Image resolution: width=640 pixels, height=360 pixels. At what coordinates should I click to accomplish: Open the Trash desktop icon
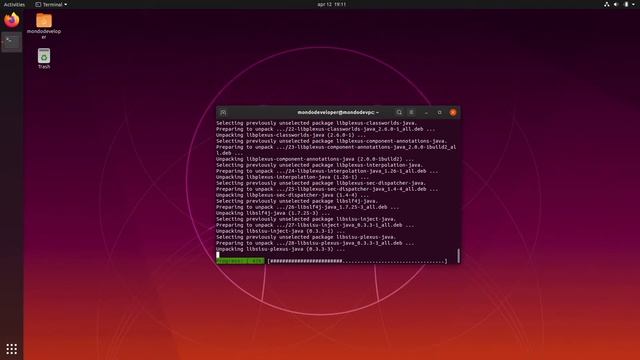[x=44, y=58]
